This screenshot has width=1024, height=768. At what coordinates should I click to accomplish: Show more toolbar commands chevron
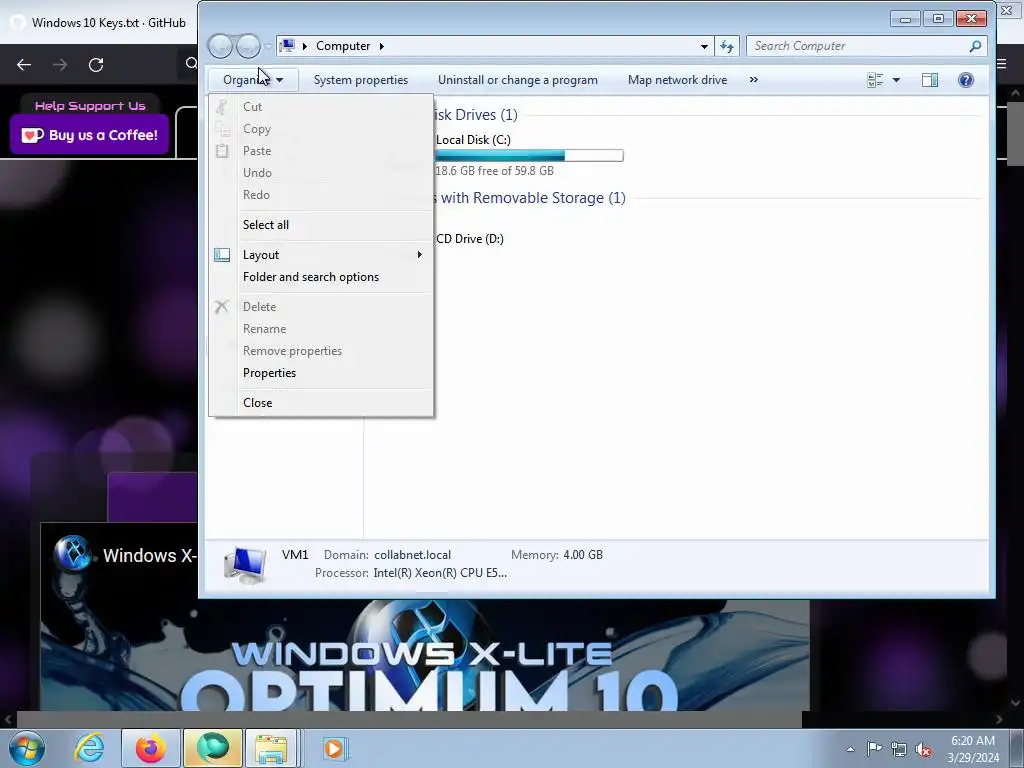[754, 80]
